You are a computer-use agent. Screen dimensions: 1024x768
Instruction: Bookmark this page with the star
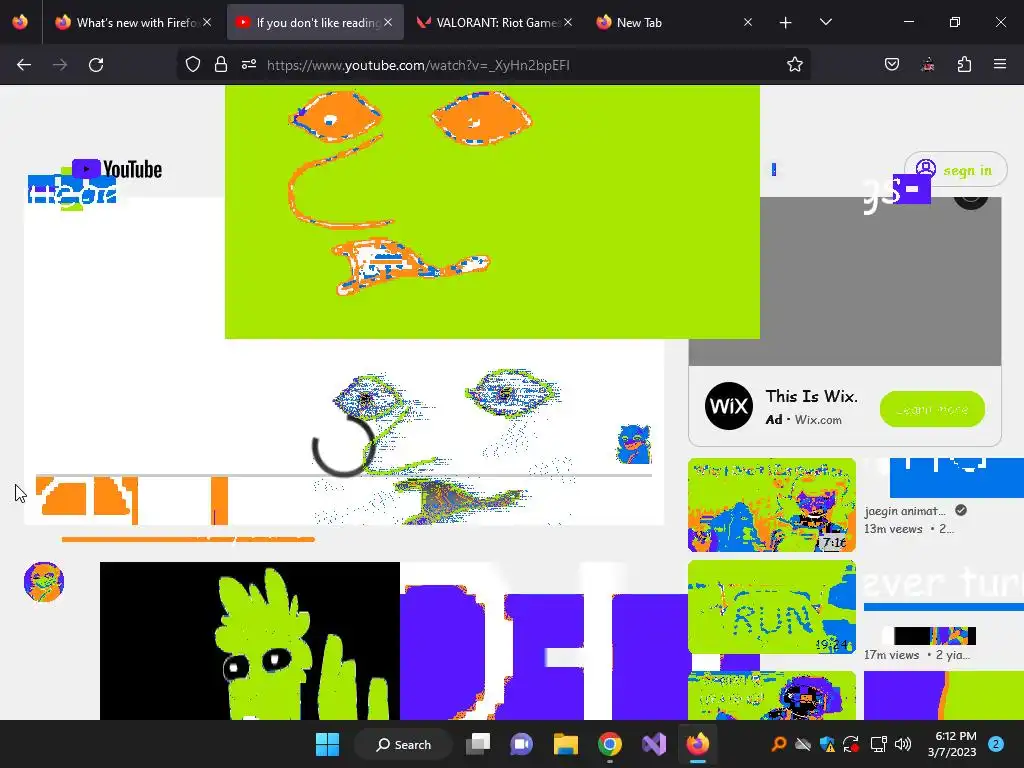(794, 65)
